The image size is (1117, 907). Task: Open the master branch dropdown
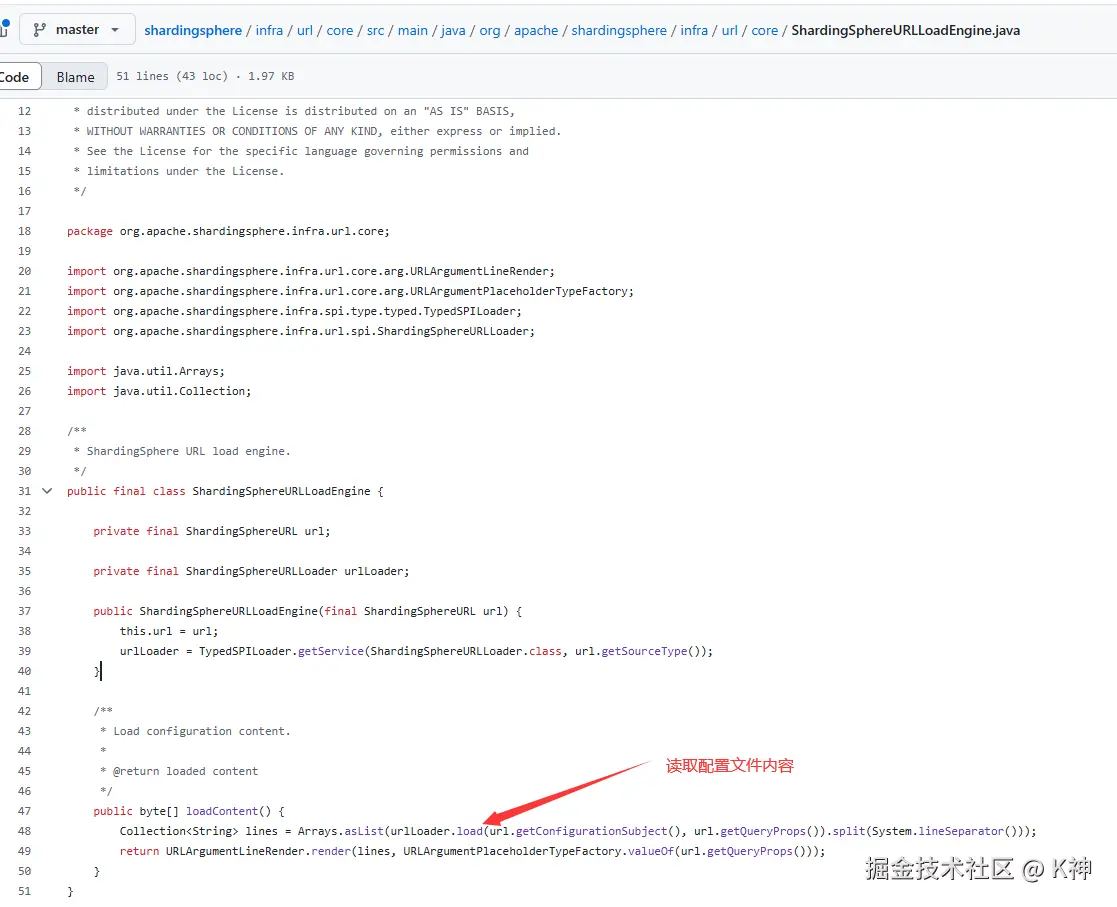point(77,30)
